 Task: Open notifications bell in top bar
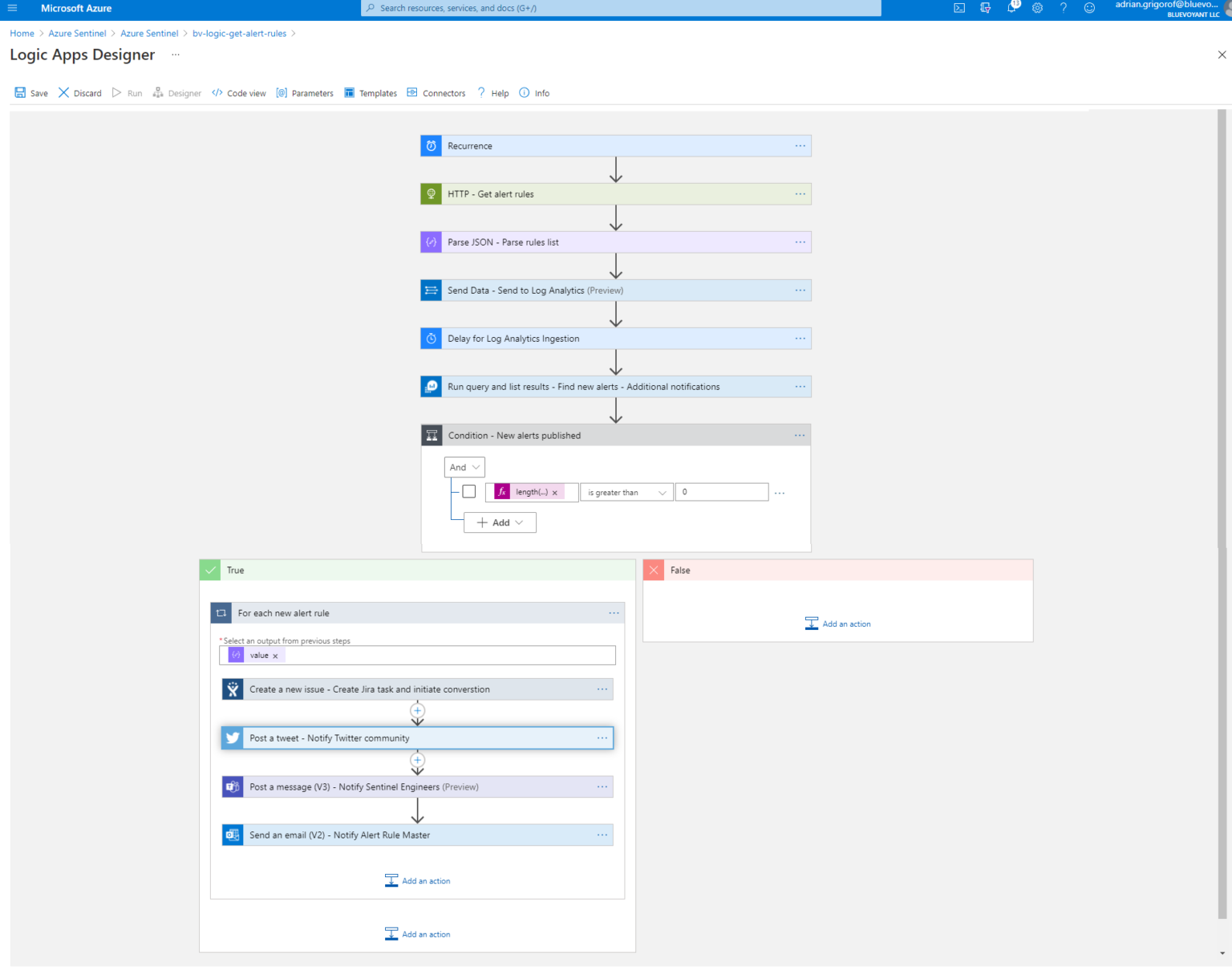[x=1011, y=8]
